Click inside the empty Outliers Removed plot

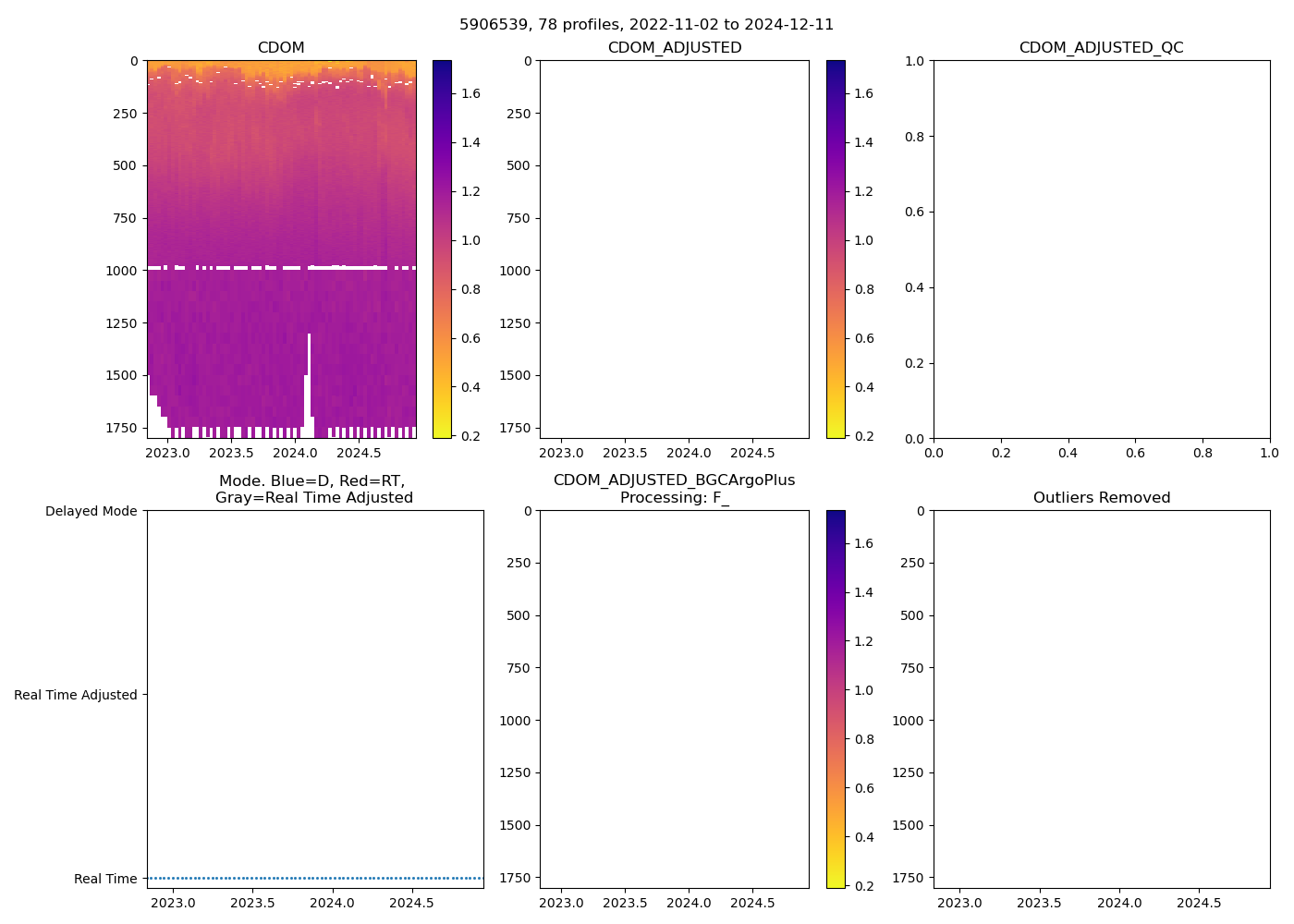click(1101, 699)
